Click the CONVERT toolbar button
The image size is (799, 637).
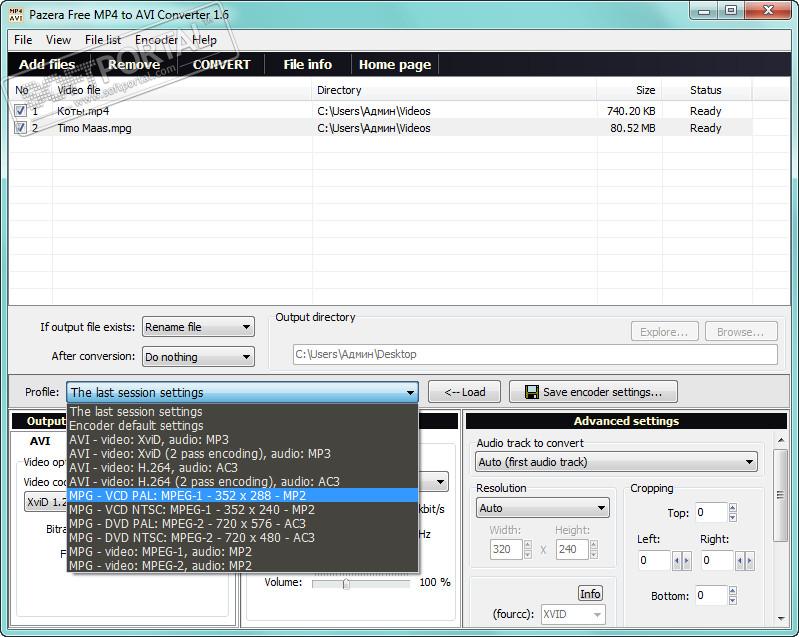(x=221, y=65)
